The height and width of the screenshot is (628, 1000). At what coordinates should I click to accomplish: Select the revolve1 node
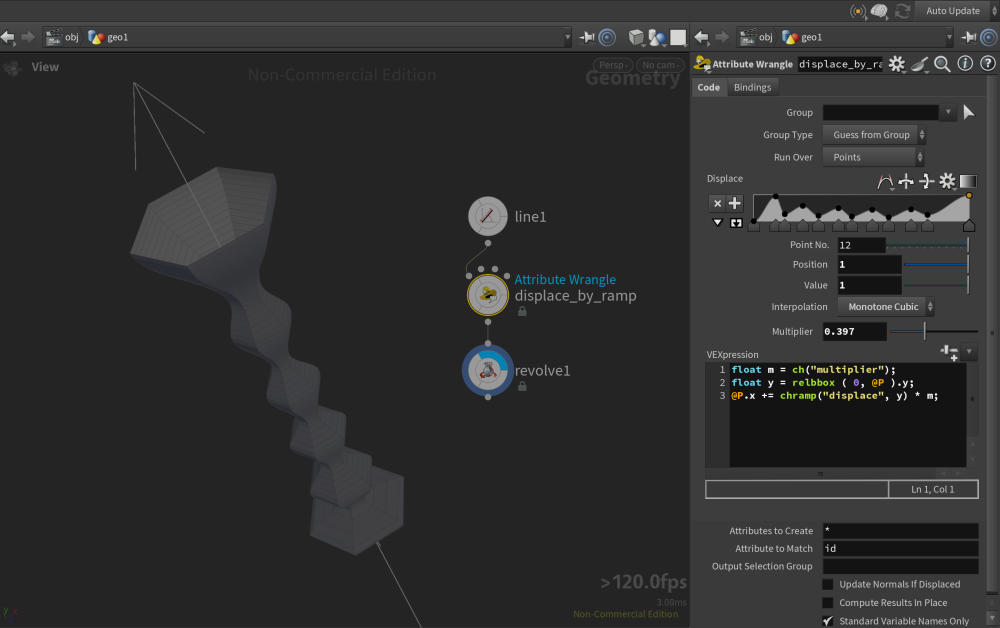tap(488, 370)
